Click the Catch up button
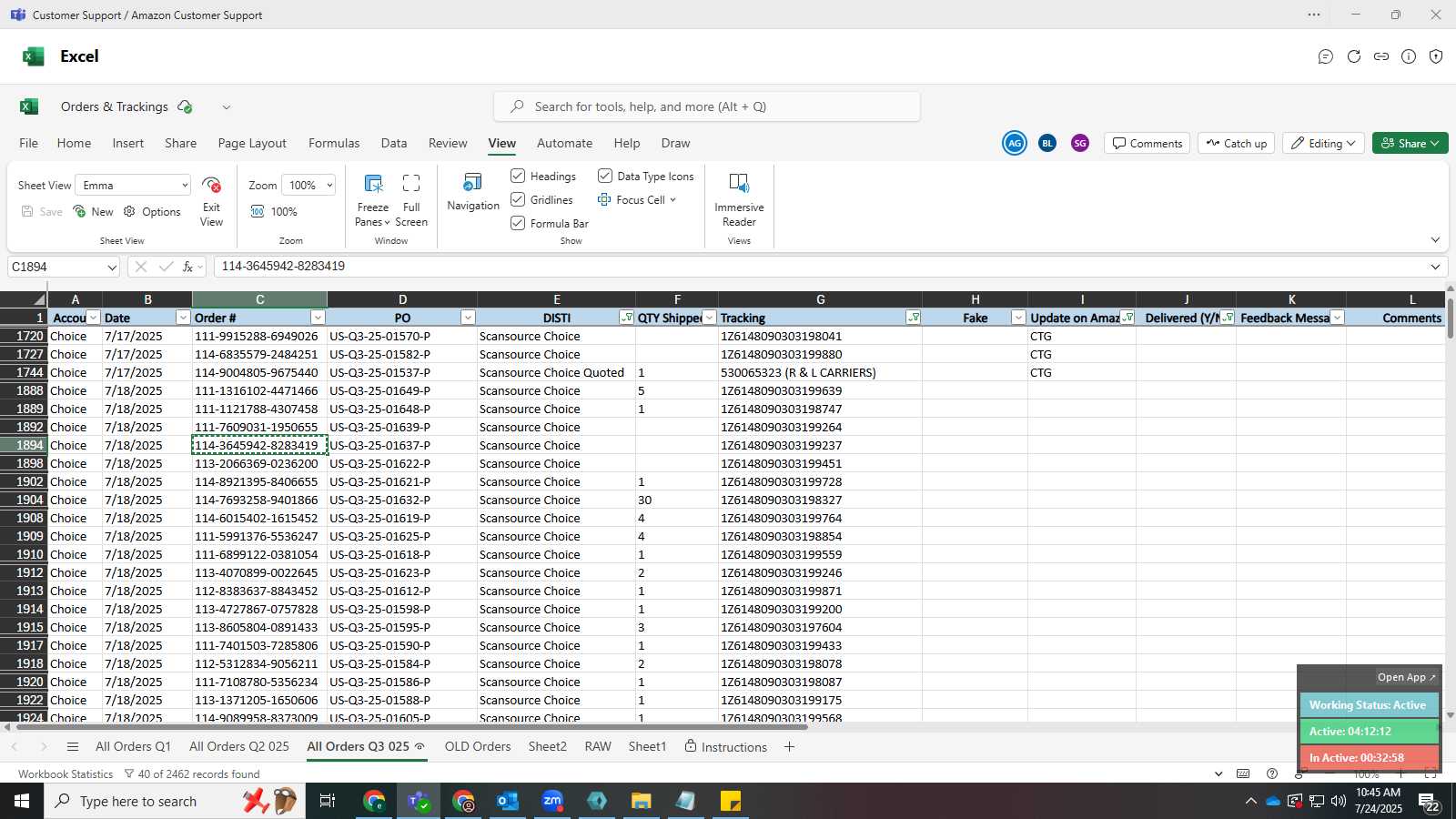 (x=1236, y=143)
